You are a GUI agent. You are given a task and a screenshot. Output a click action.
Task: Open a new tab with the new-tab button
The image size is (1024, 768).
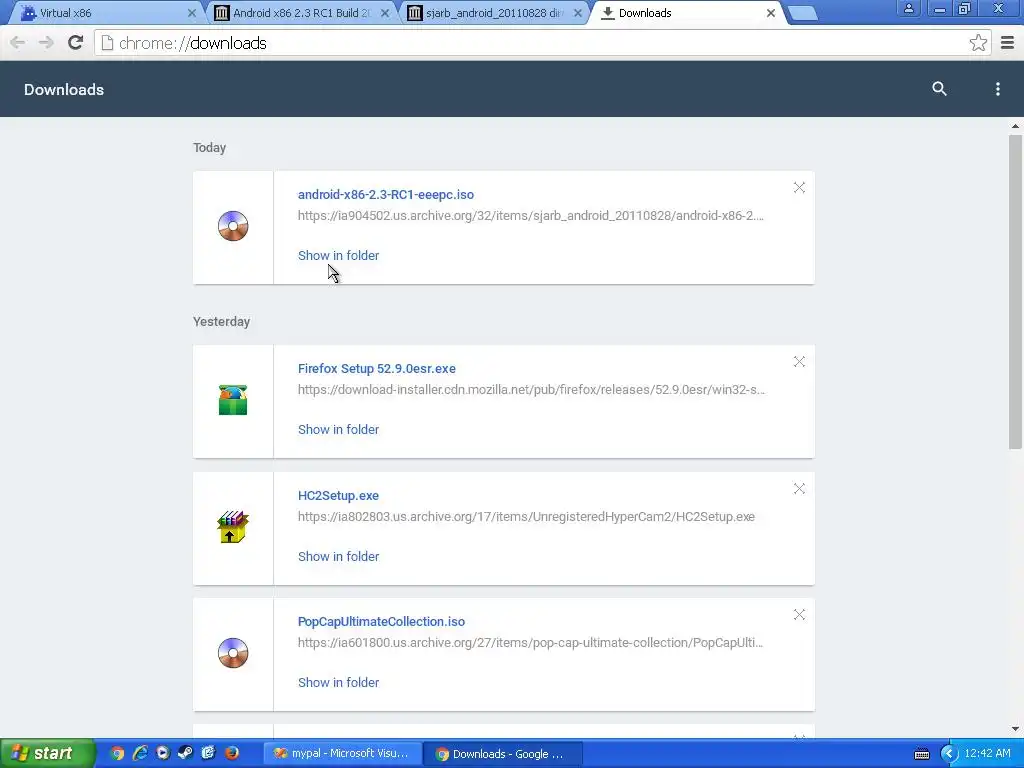click(803, 13)
